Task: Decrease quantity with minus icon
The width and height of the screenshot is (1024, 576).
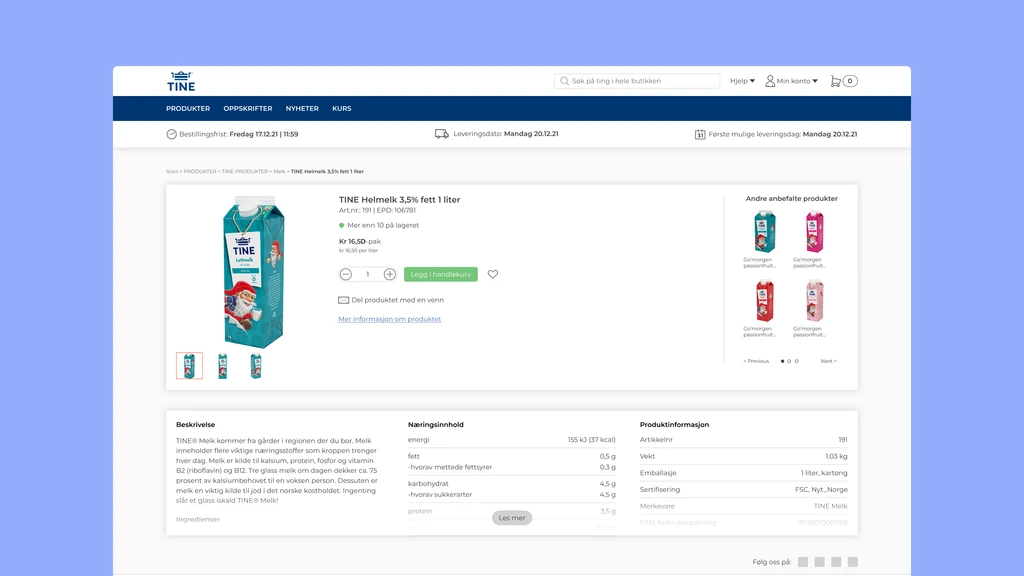Action: [x=346, y=274]
